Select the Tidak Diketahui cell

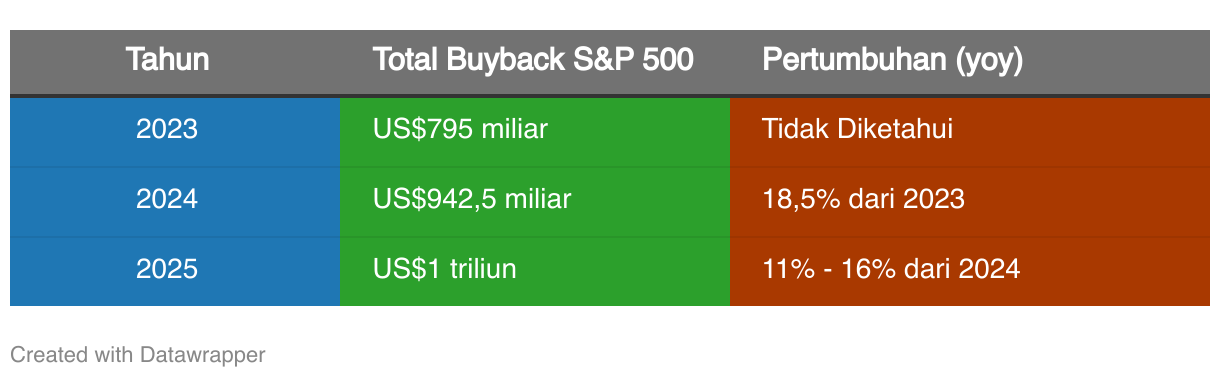click(970, 130)
